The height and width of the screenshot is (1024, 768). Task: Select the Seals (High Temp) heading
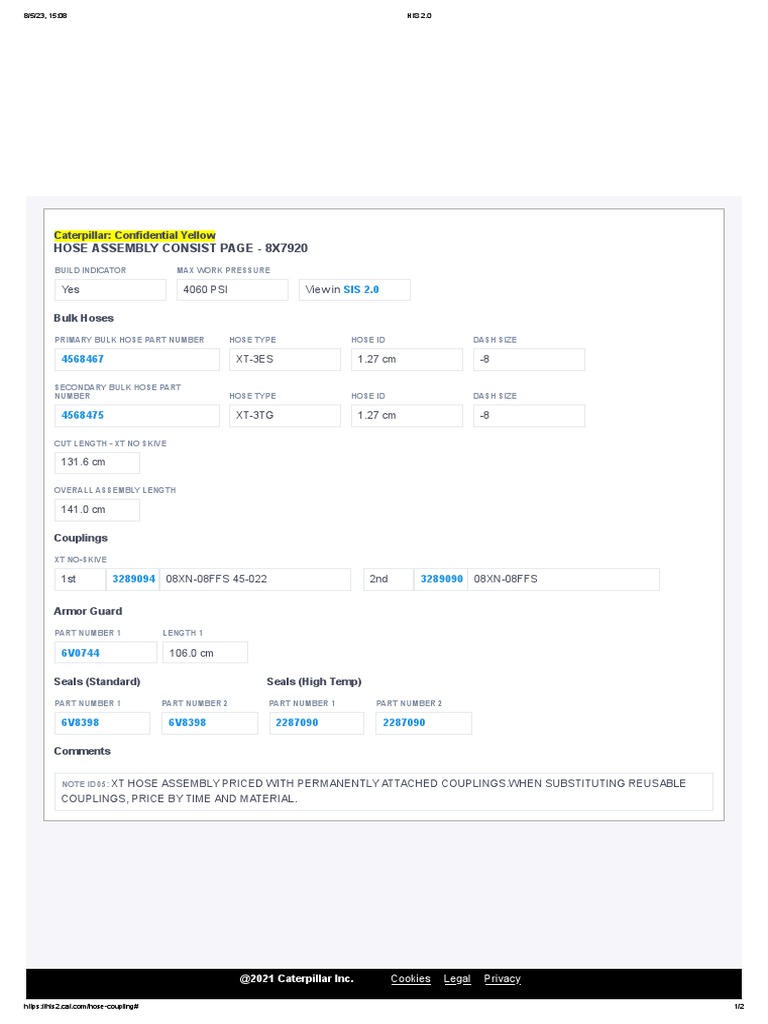[314, 682]
